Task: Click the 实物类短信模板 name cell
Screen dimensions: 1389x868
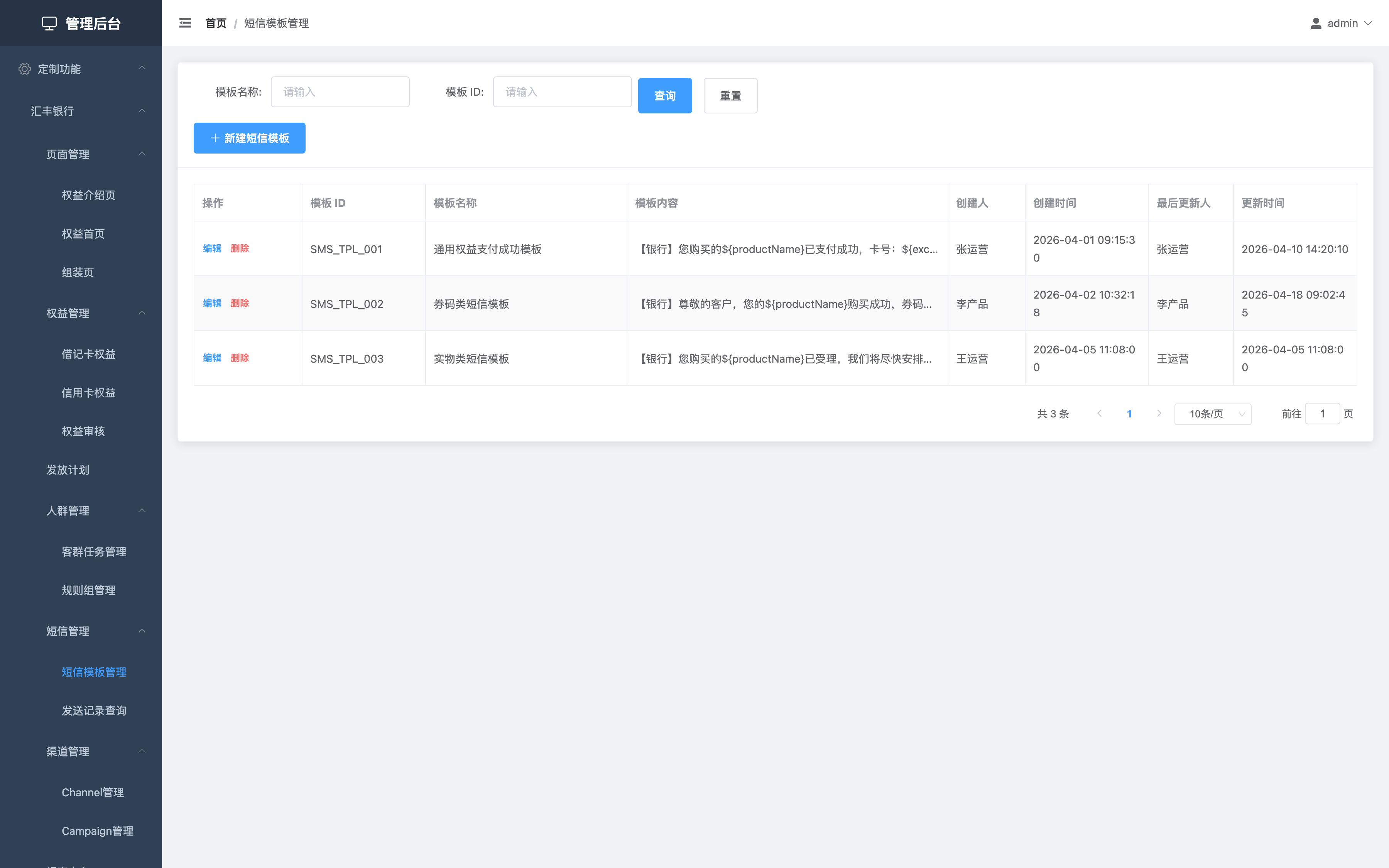Action: [526, 358]
